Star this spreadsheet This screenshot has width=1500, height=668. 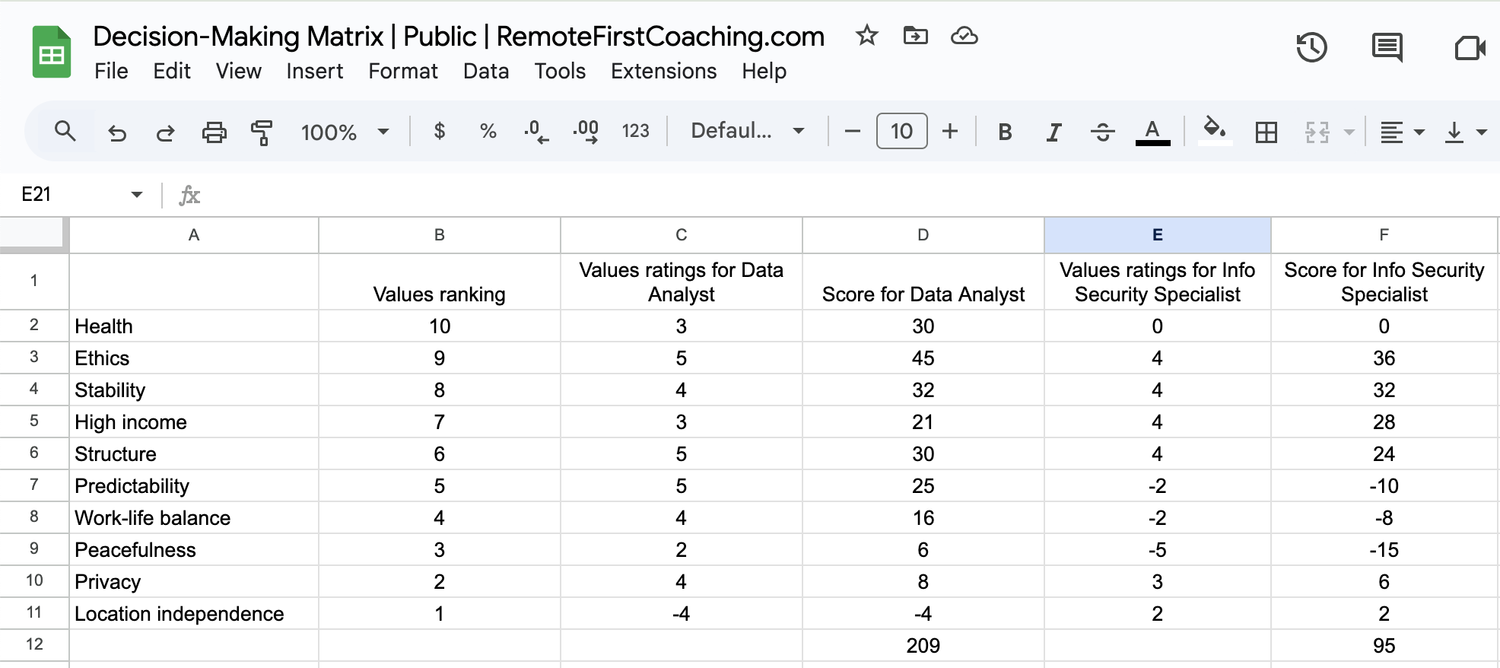[866, 35]
